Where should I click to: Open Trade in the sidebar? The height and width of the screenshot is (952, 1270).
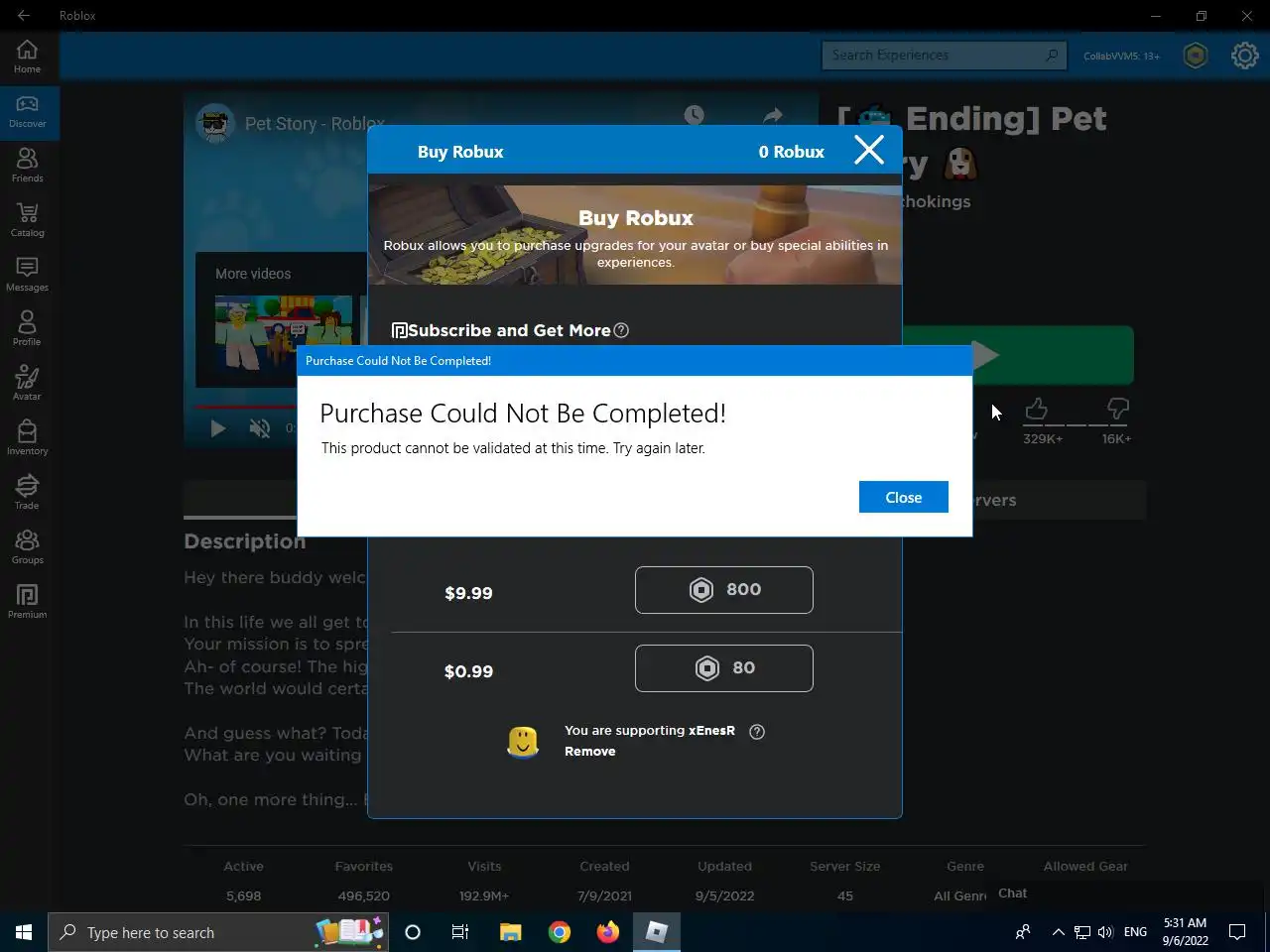[27, 493]
